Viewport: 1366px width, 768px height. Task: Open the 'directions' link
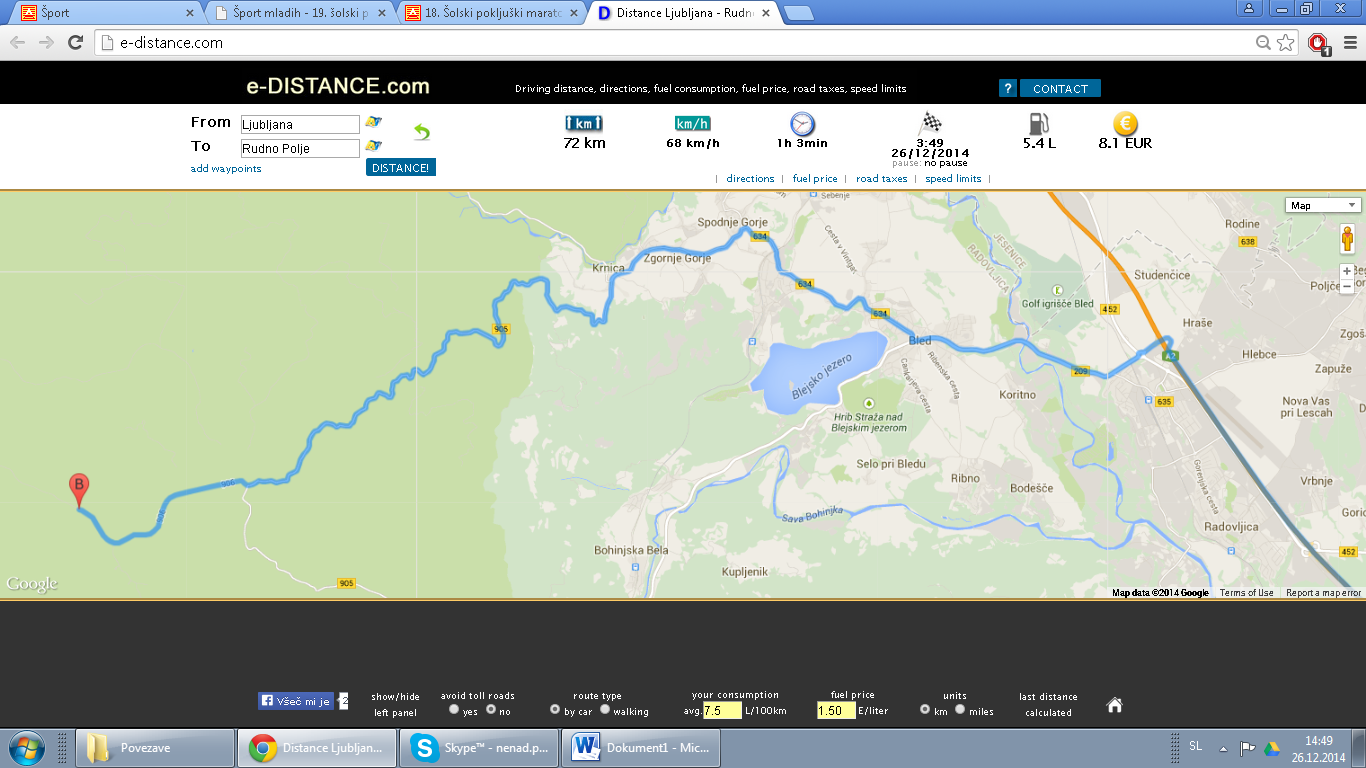point(750,179)
